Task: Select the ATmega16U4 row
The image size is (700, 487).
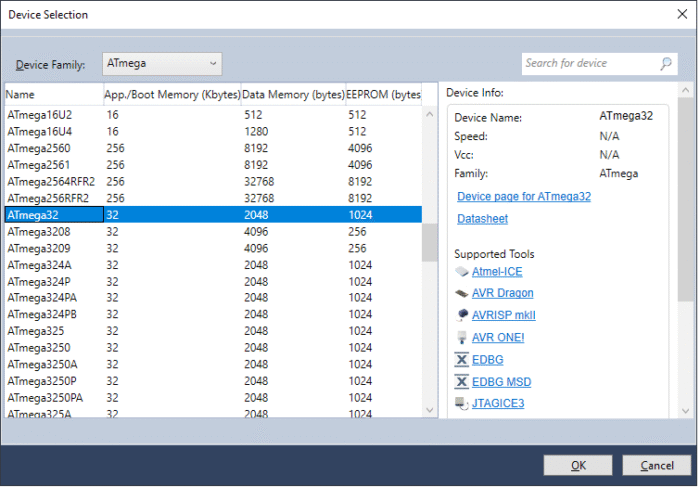Action: tap(213, 132)
